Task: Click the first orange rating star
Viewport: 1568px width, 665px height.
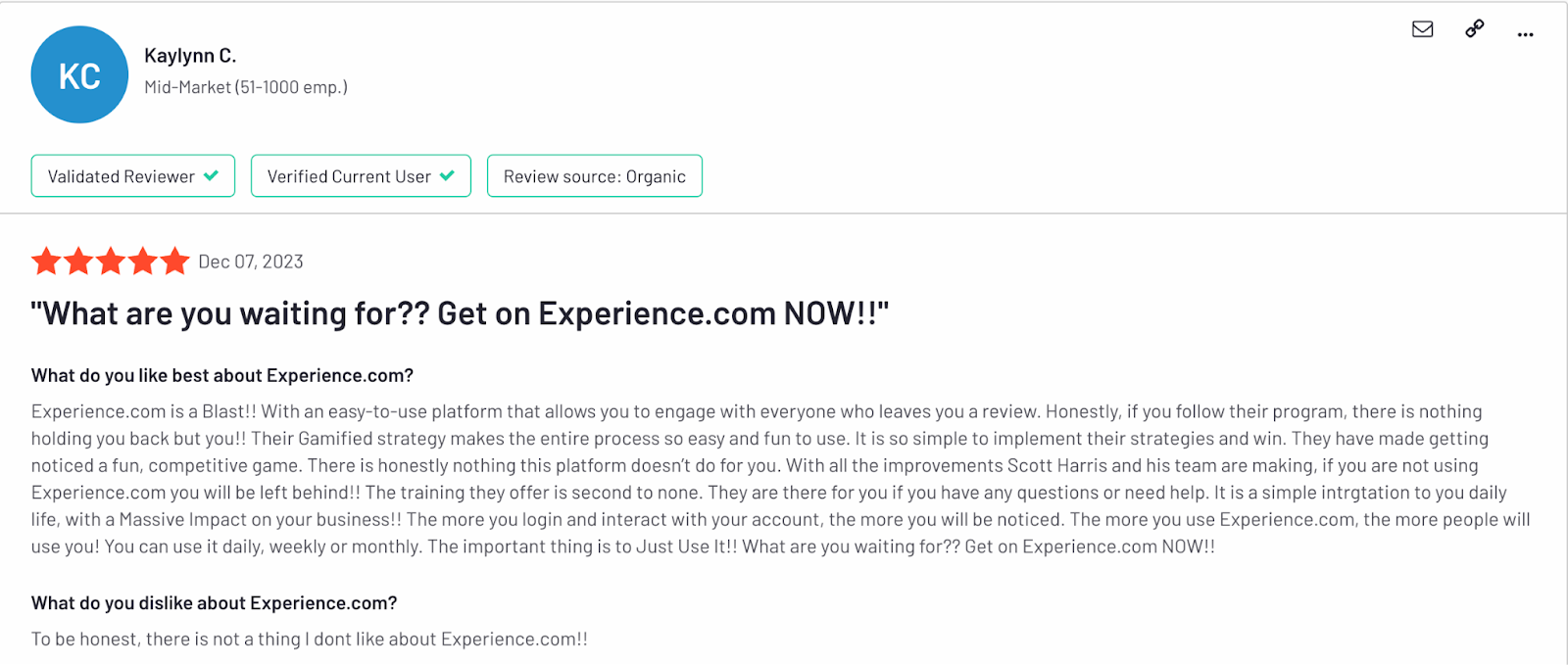Action: (x=47, y=261)
